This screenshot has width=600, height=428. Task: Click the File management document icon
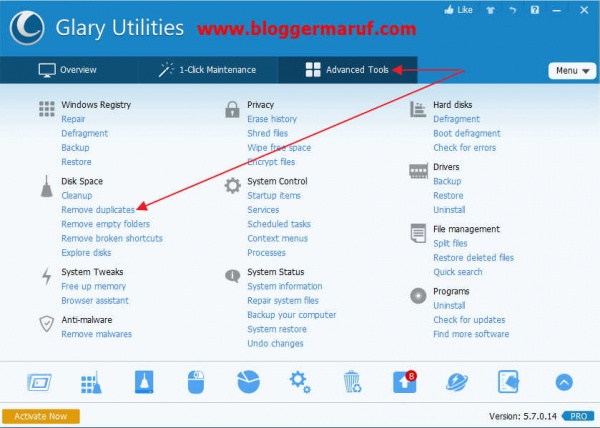tap(418, 233)
